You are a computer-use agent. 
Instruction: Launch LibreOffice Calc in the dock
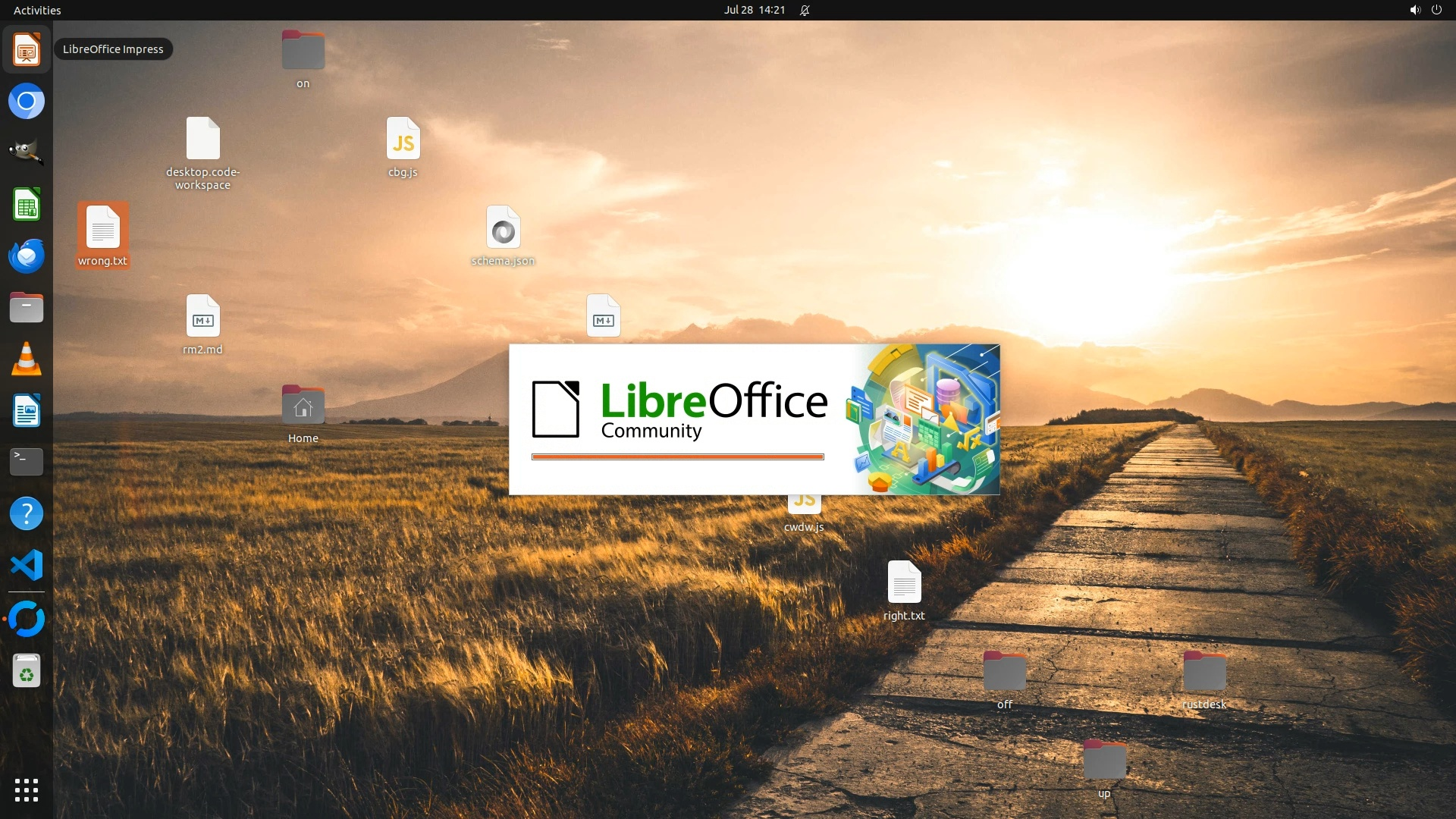coord(27,205)
